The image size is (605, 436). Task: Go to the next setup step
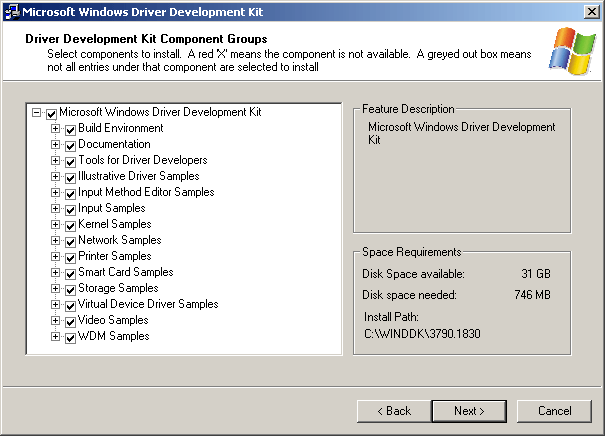coord(469,411)
